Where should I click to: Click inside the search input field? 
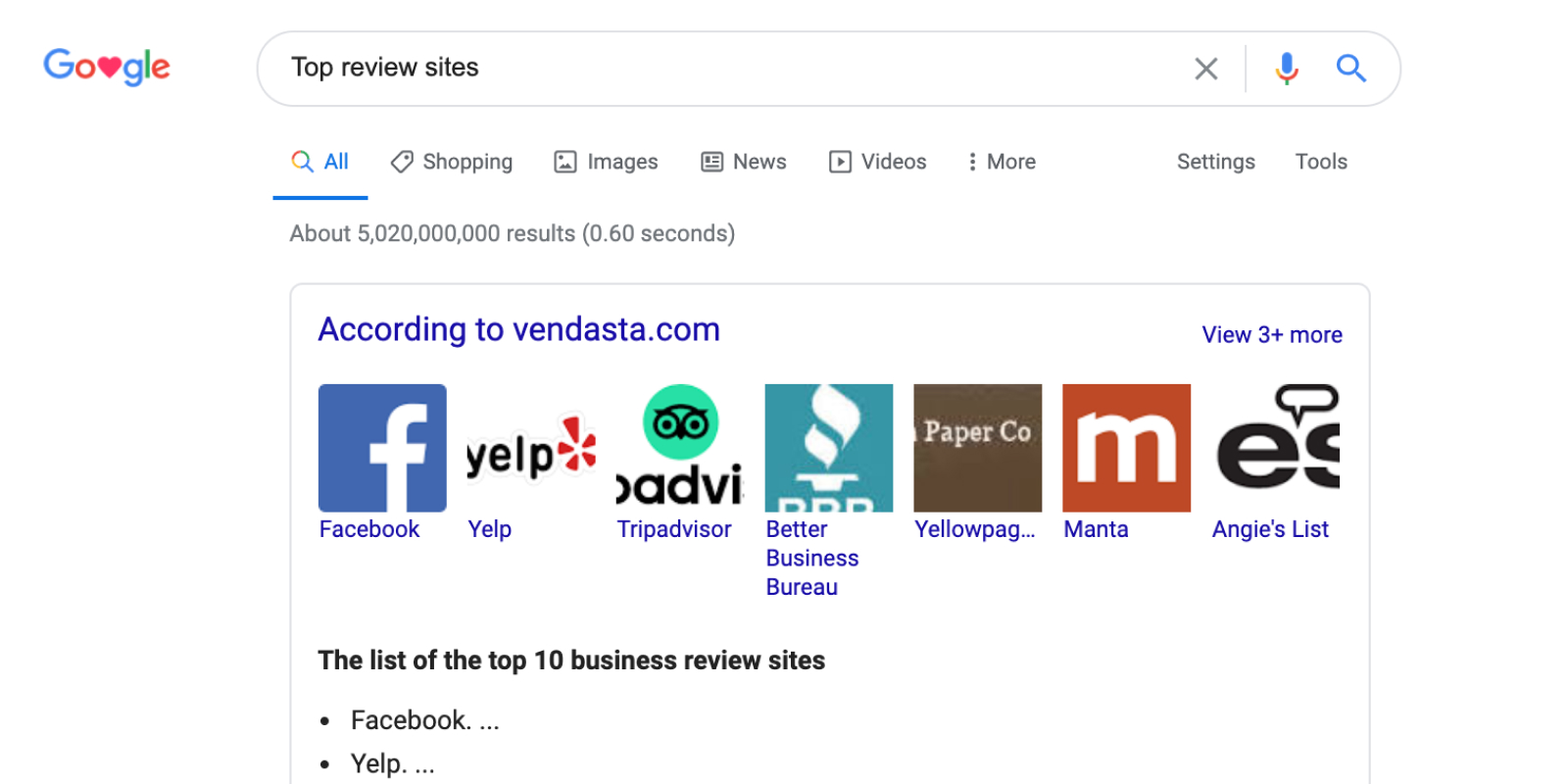pyautogui.click(x=686, y=68)
